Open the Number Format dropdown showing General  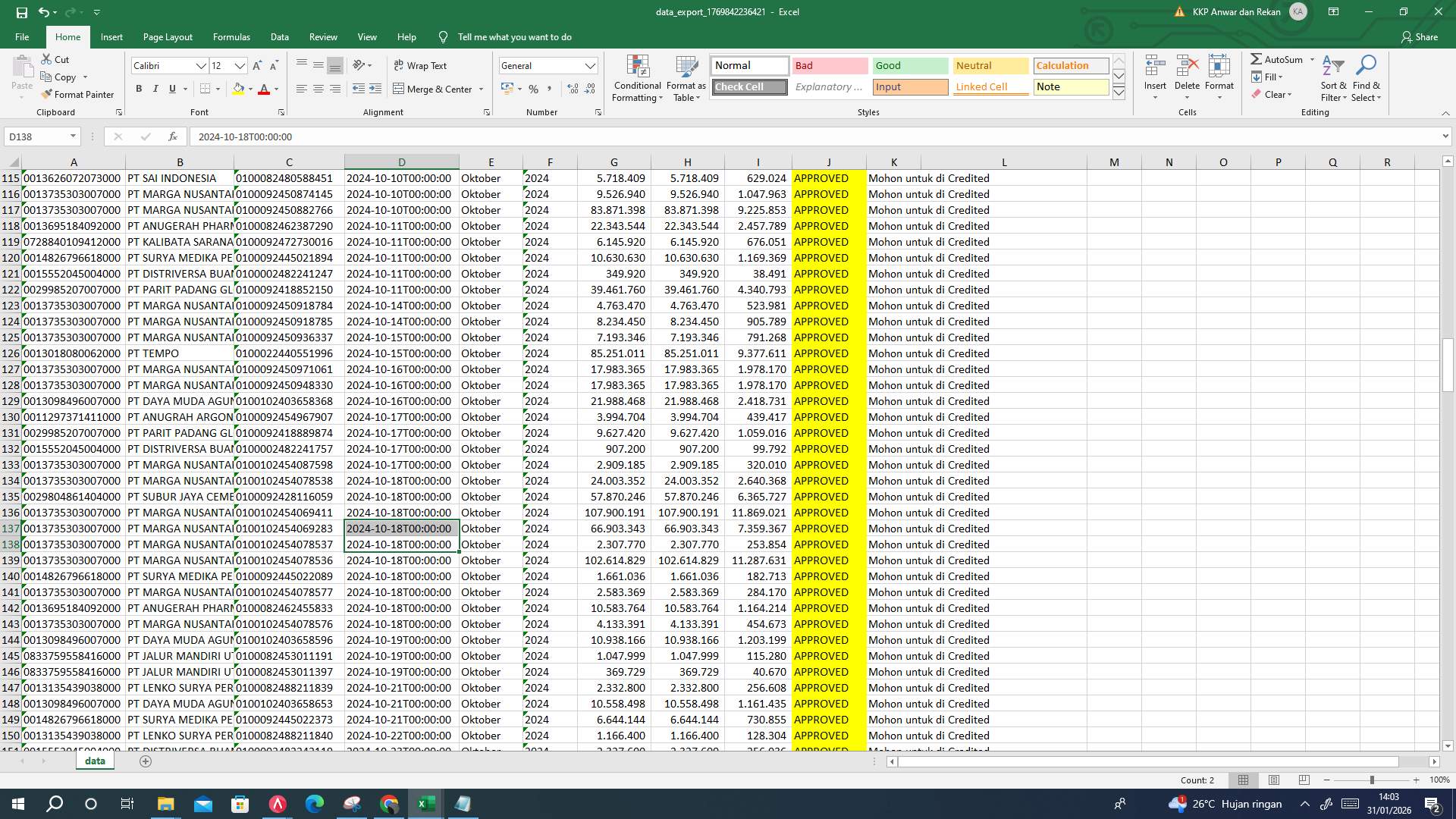click(548, 65)
